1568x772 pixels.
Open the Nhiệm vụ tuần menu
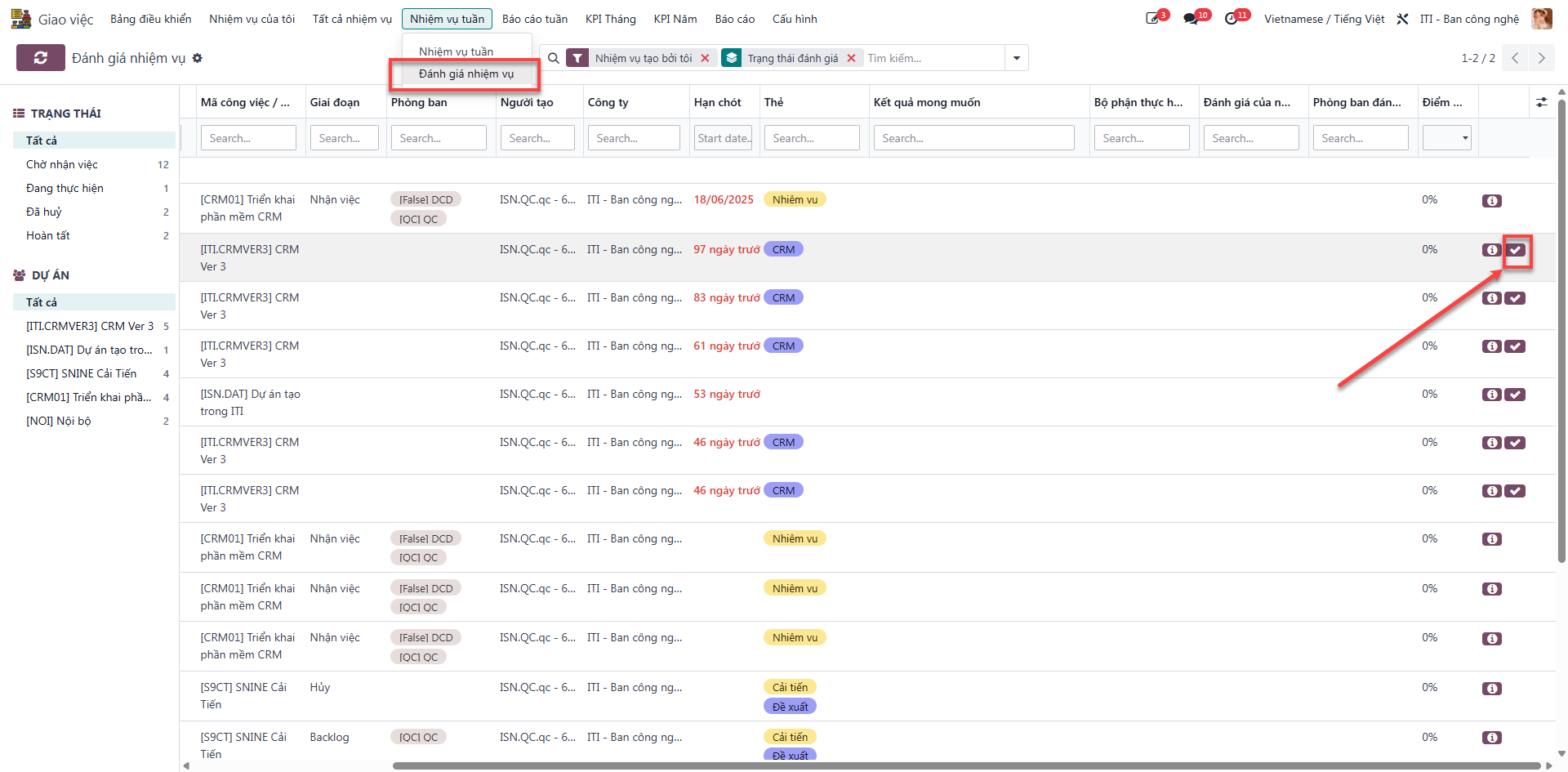tap(447, 19)
